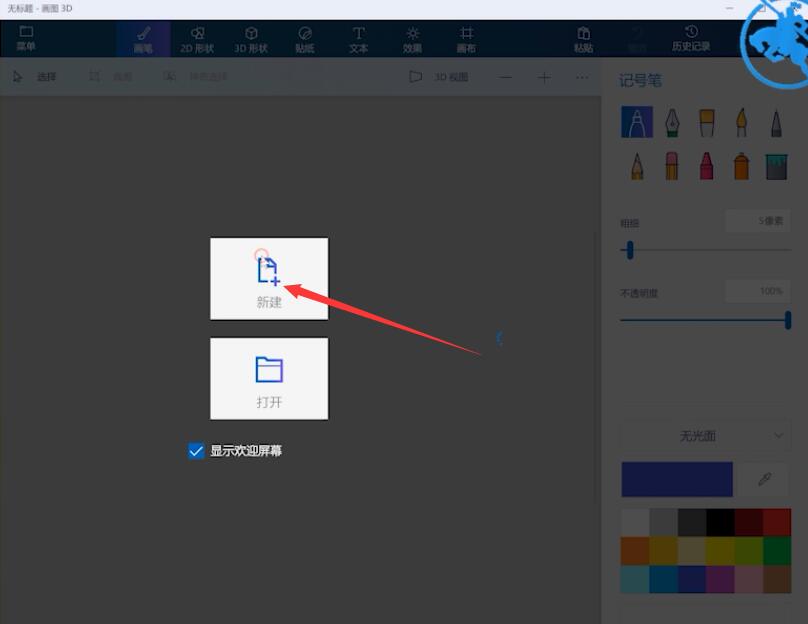Screen dimensions: 808x624
Task: Open the 菜单 menu
Action: click(27, 37)
